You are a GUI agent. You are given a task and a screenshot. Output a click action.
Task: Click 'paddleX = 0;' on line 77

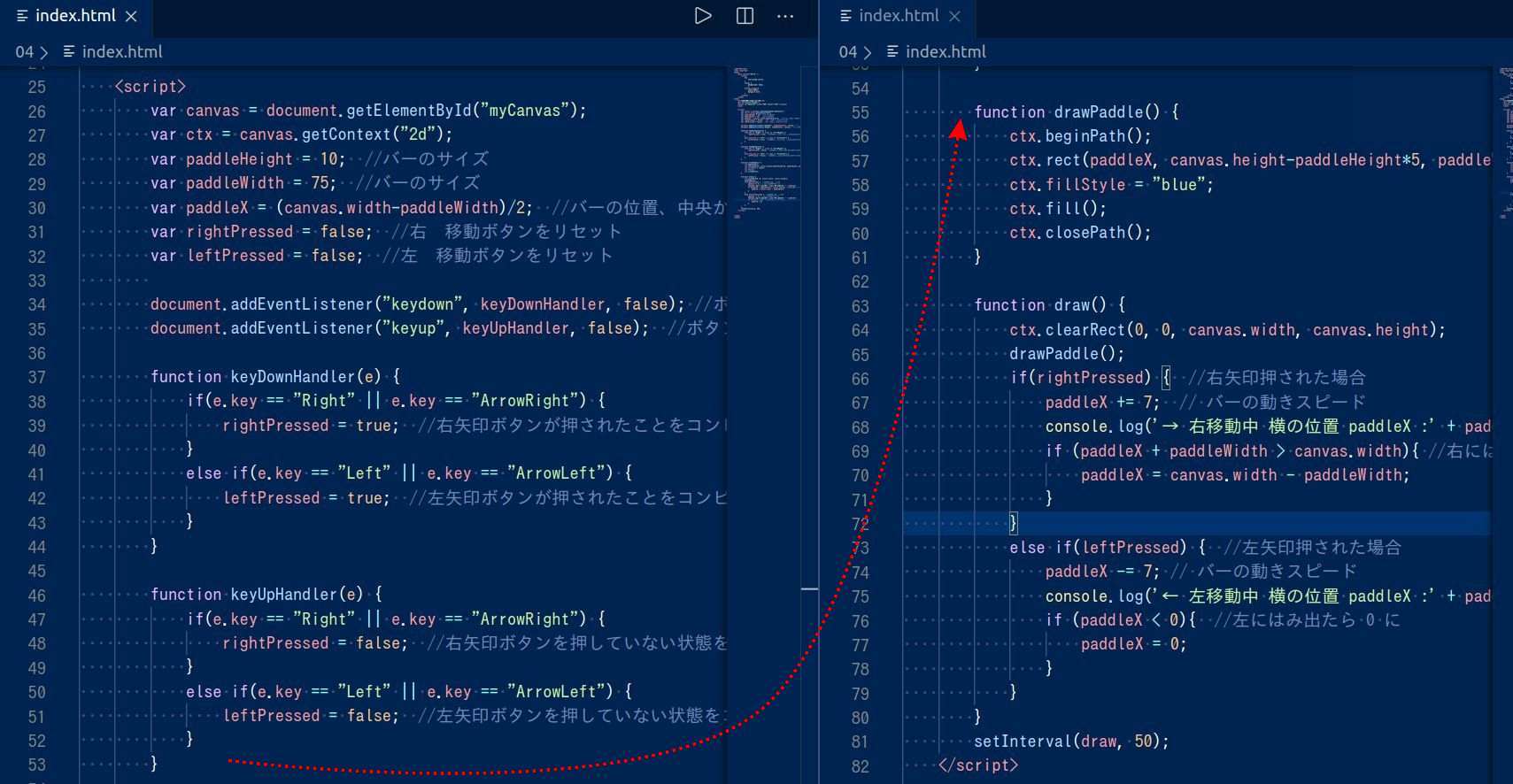1133,644
